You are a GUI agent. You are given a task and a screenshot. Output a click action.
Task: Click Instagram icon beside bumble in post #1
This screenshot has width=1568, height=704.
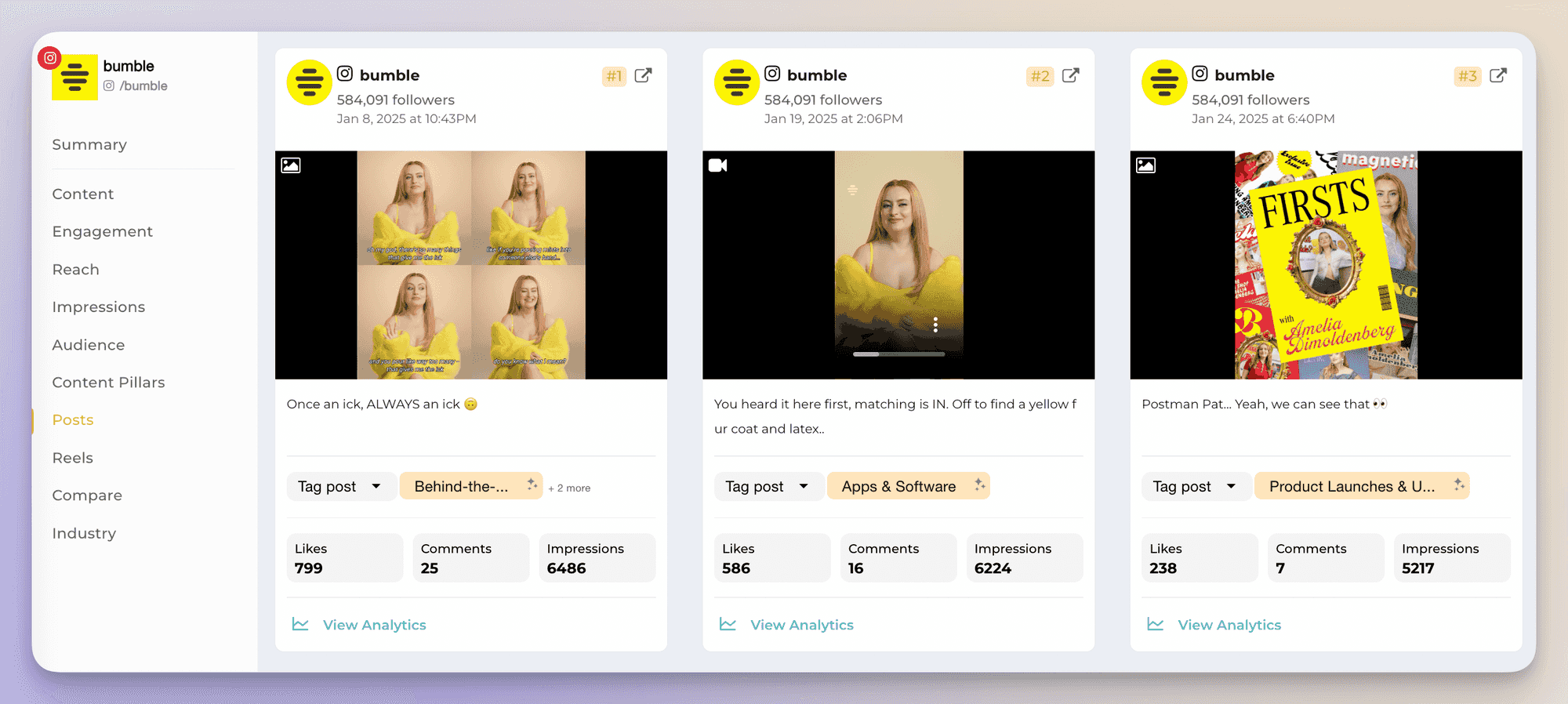pos(345,74)
